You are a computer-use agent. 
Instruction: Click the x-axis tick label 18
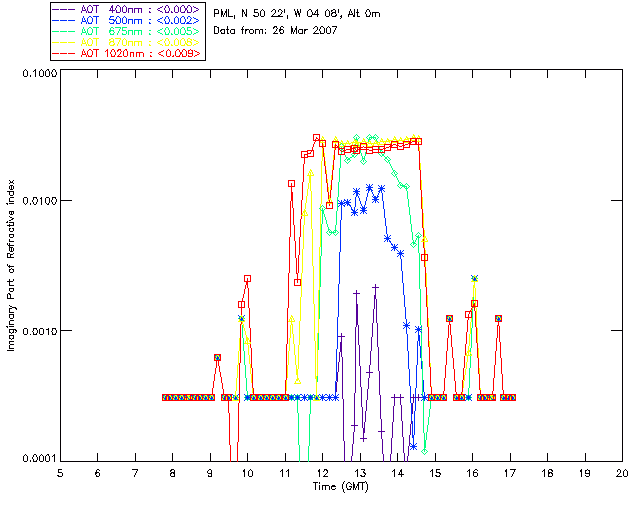[547, 473]
